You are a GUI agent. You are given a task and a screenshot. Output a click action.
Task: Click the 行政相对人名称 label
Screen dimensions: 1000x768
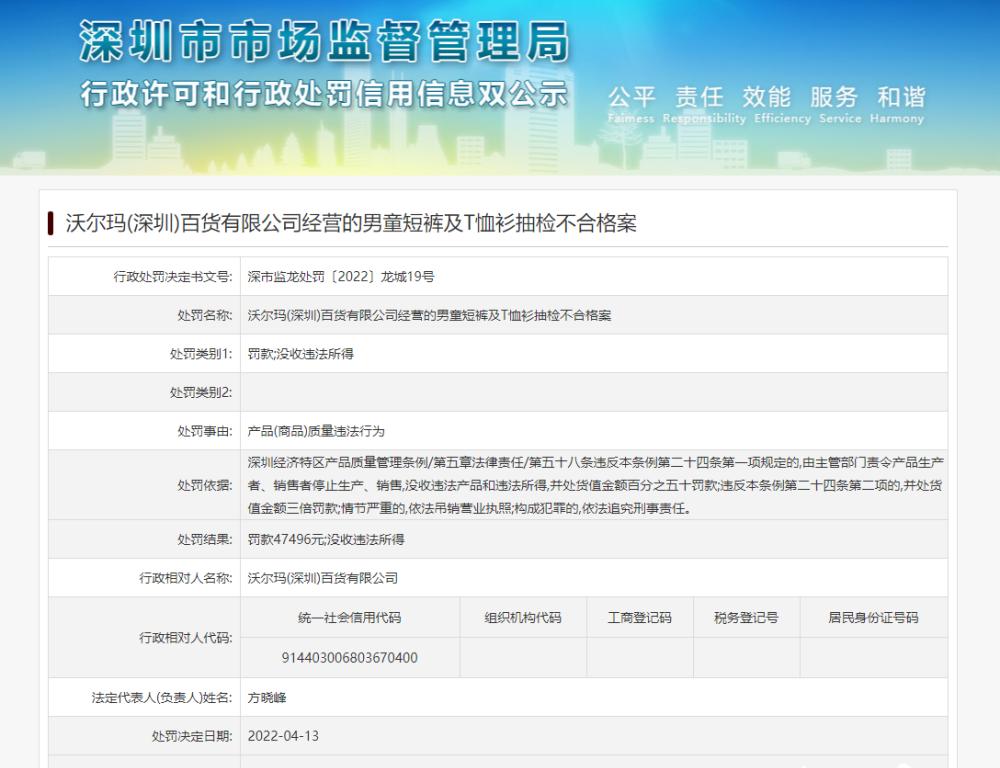(x=186, y=578)
